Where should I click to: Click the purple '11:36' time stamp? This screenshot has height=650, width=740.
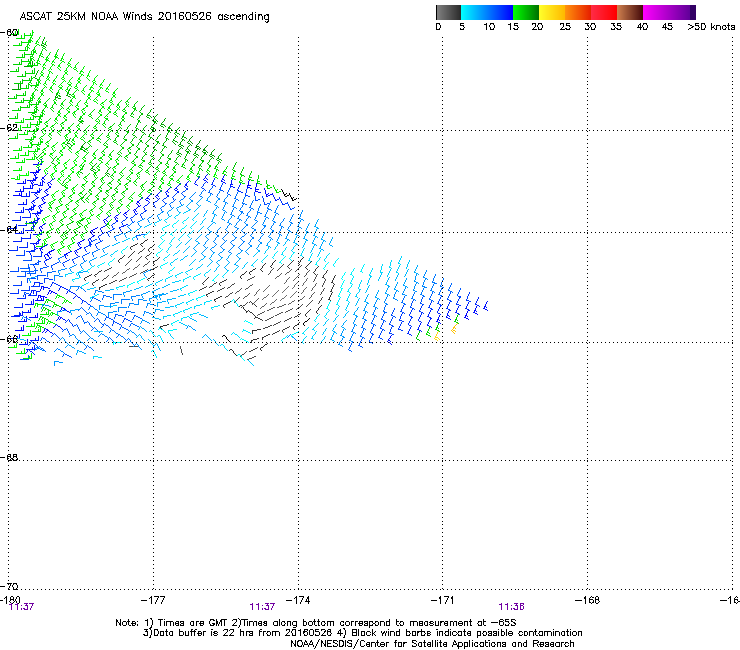[x=512, y=607]
